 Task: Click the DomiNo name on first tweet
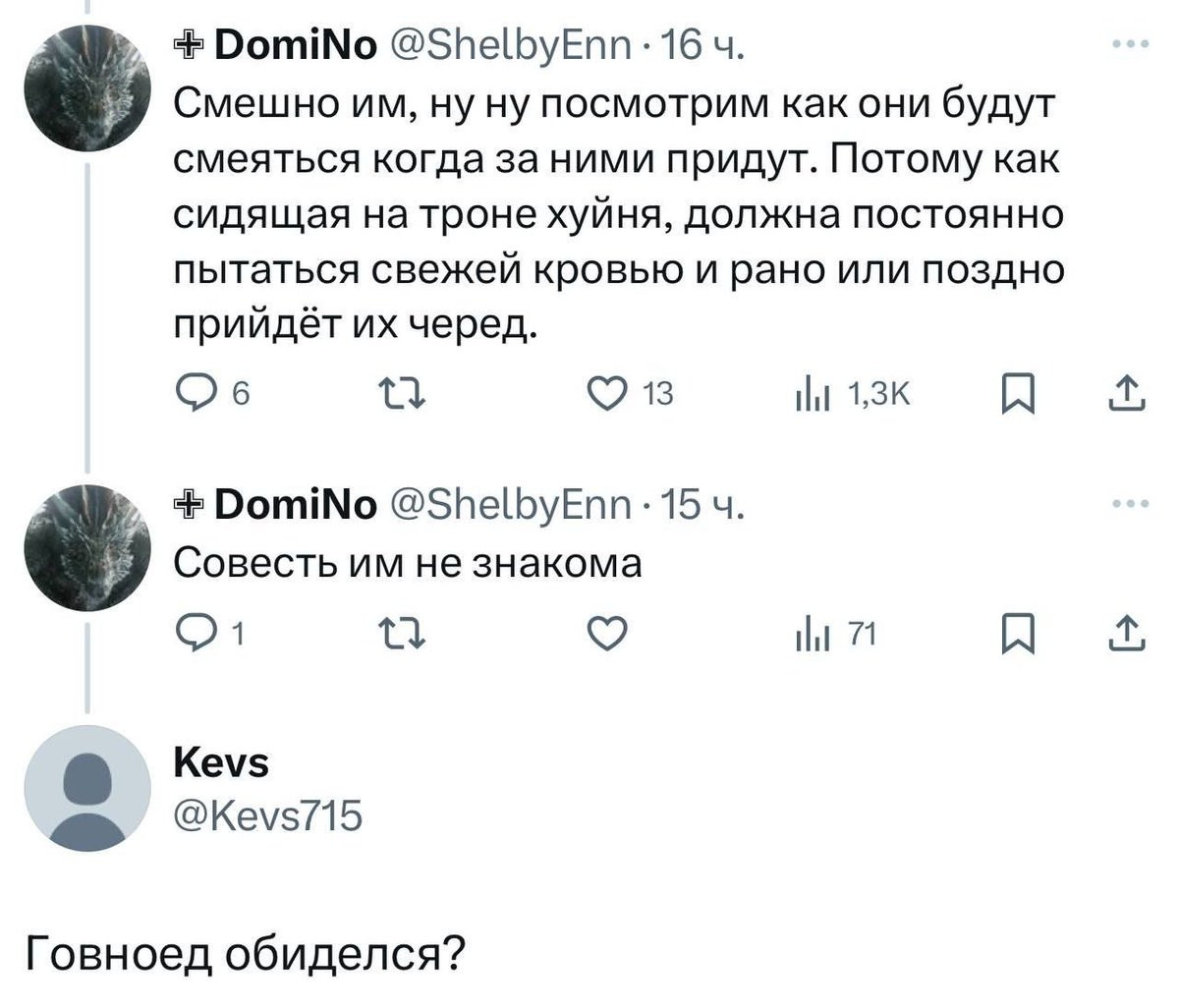pyautogui.click(x=294, y=46)
